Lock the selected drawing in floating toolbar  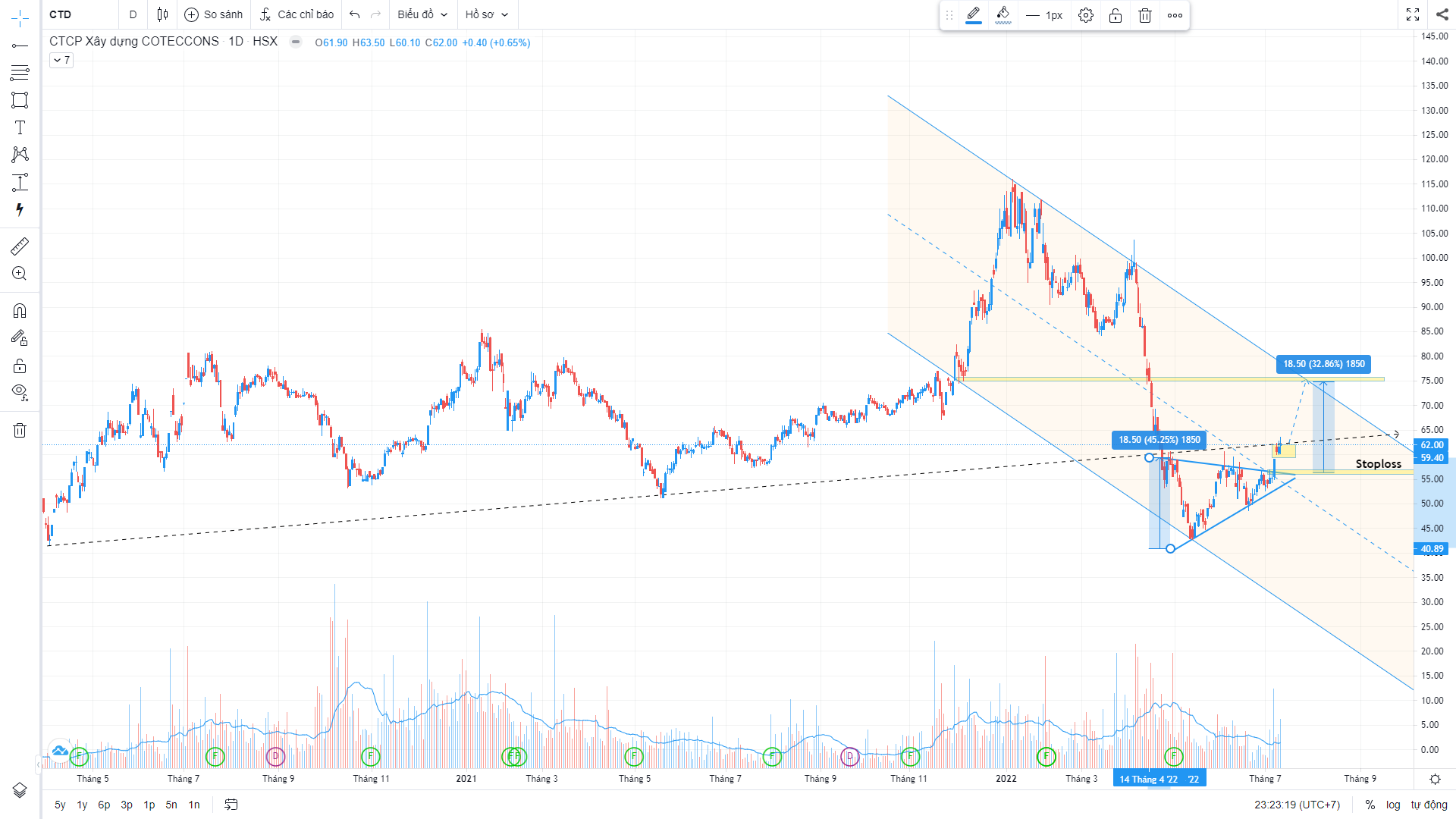click(1116, 15)
